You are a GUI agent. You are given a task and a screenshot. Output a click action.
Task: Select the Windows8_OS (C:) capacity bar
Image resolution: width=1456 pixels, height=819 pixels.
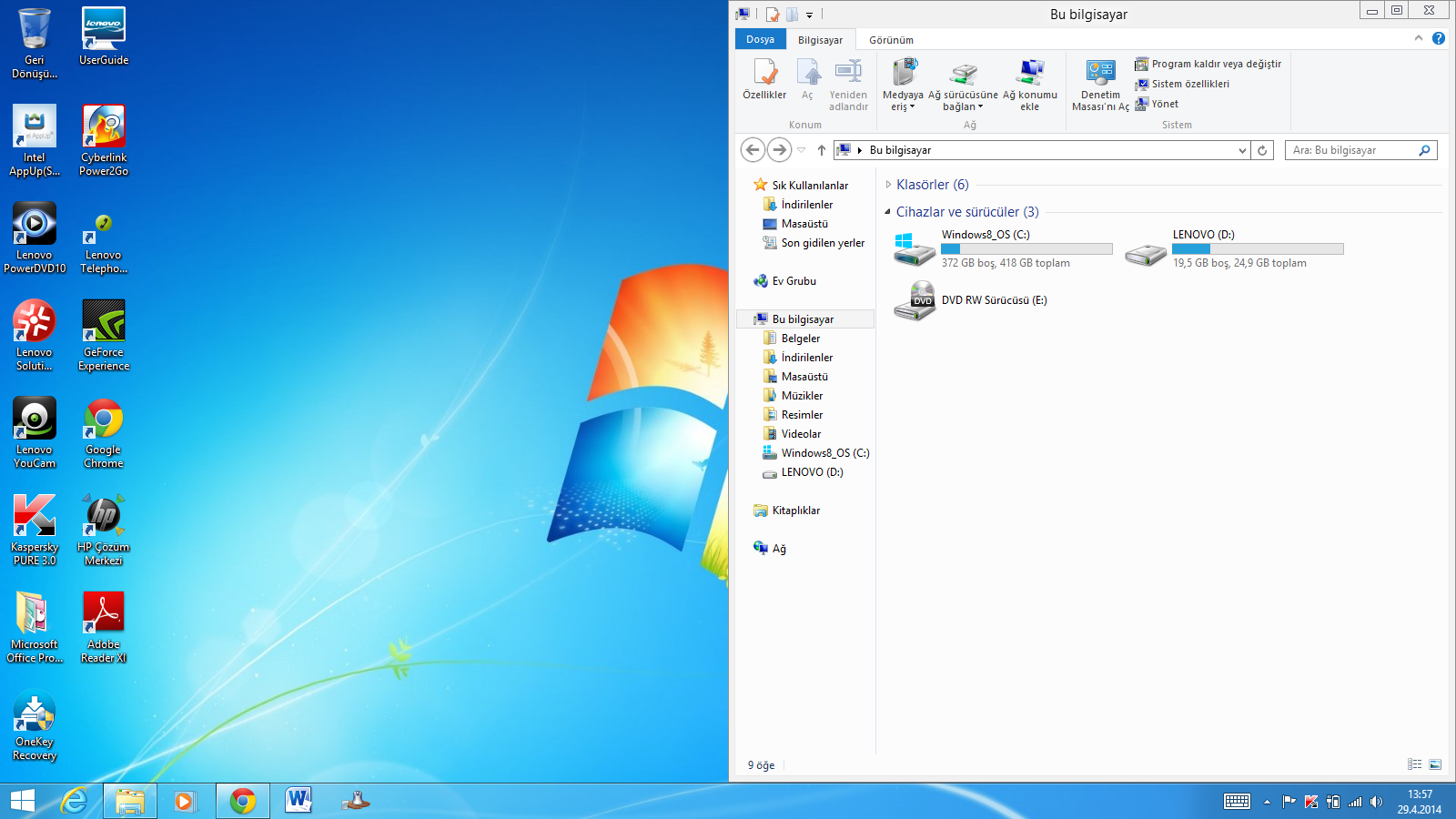(x=1026, y=248)
